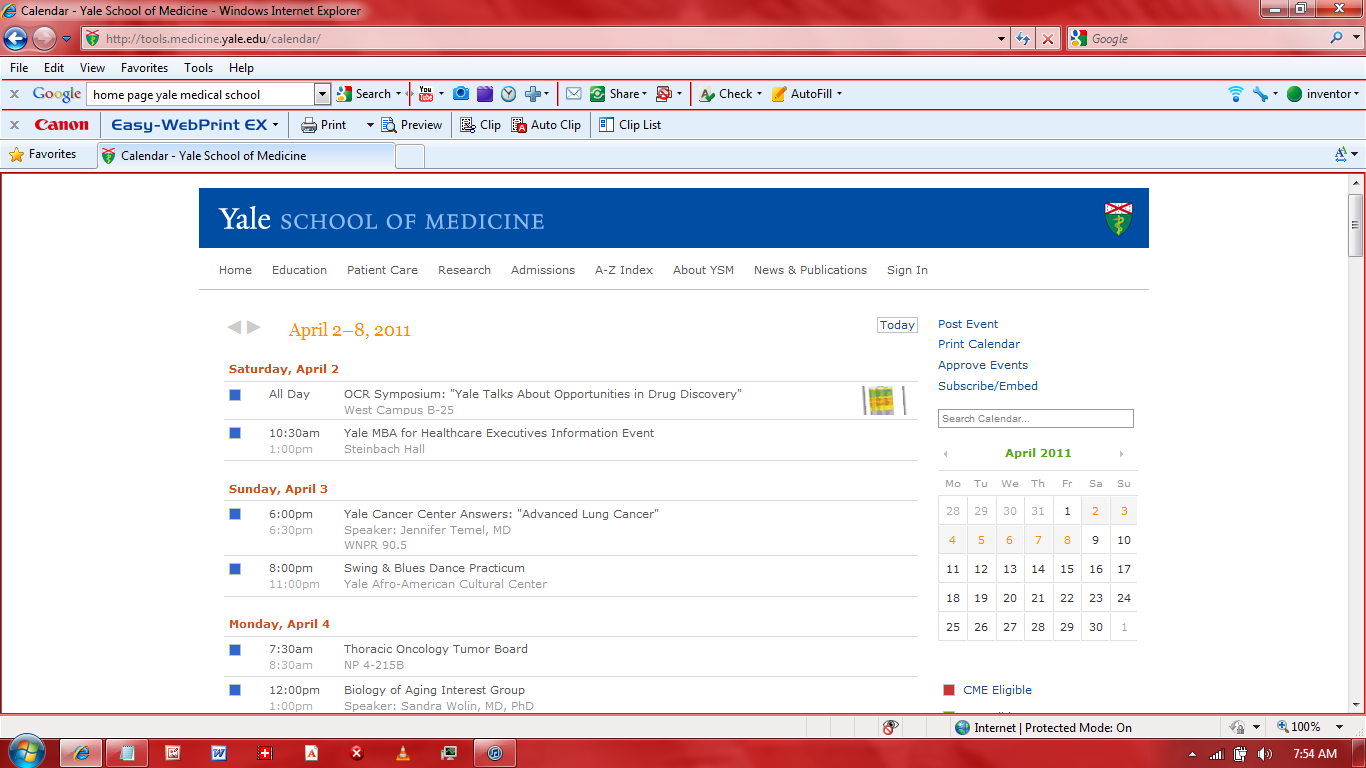
Task: Open the Google toolbar search box dropdown
Action: pos(322,94)
